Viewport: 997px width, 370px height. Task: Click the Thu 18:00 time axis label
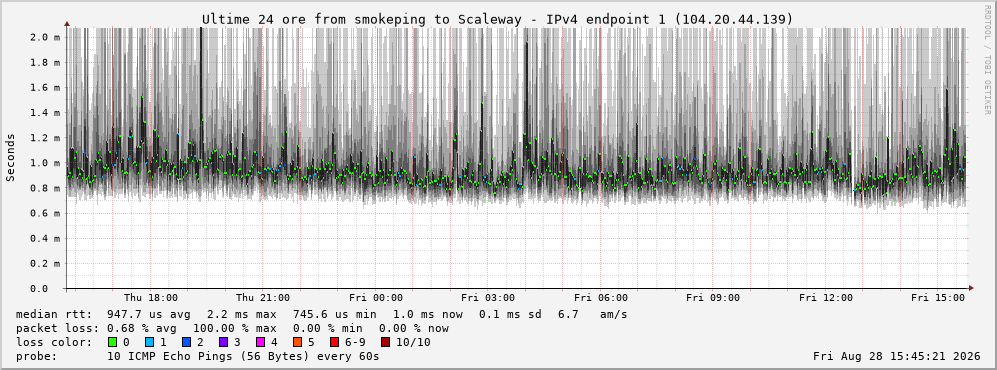point(151,298)
